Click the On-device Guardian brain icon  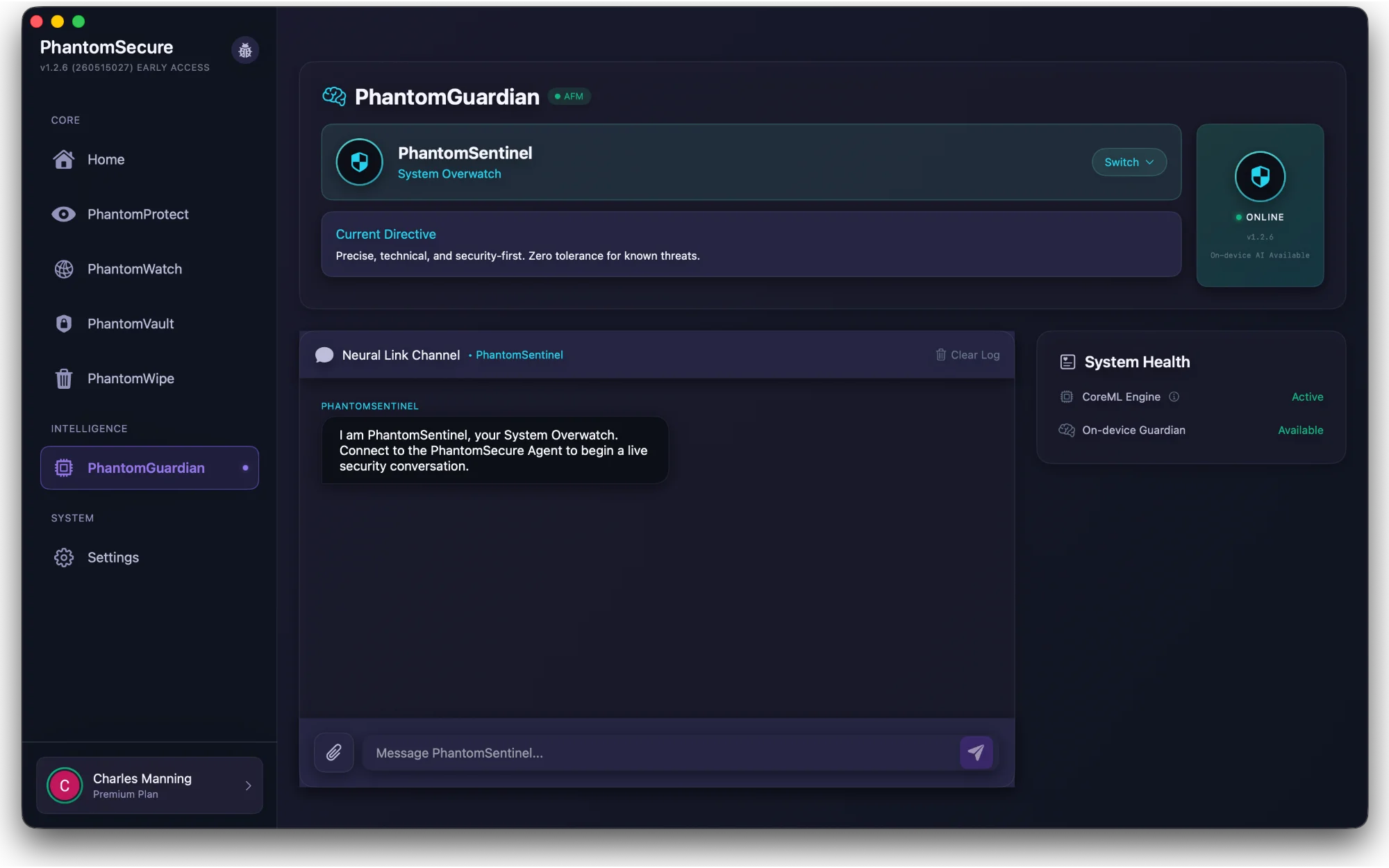tap(1067, 431)
